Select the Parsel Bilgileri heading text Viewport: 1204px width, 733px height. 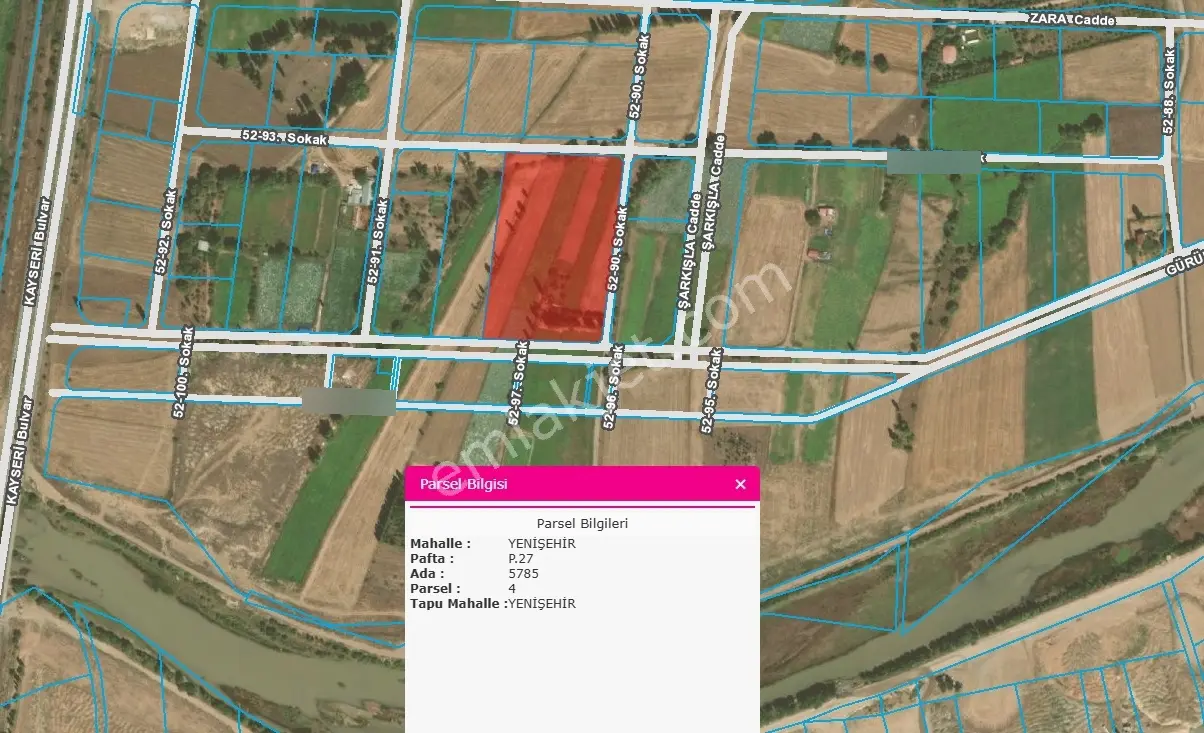[582, 523]
